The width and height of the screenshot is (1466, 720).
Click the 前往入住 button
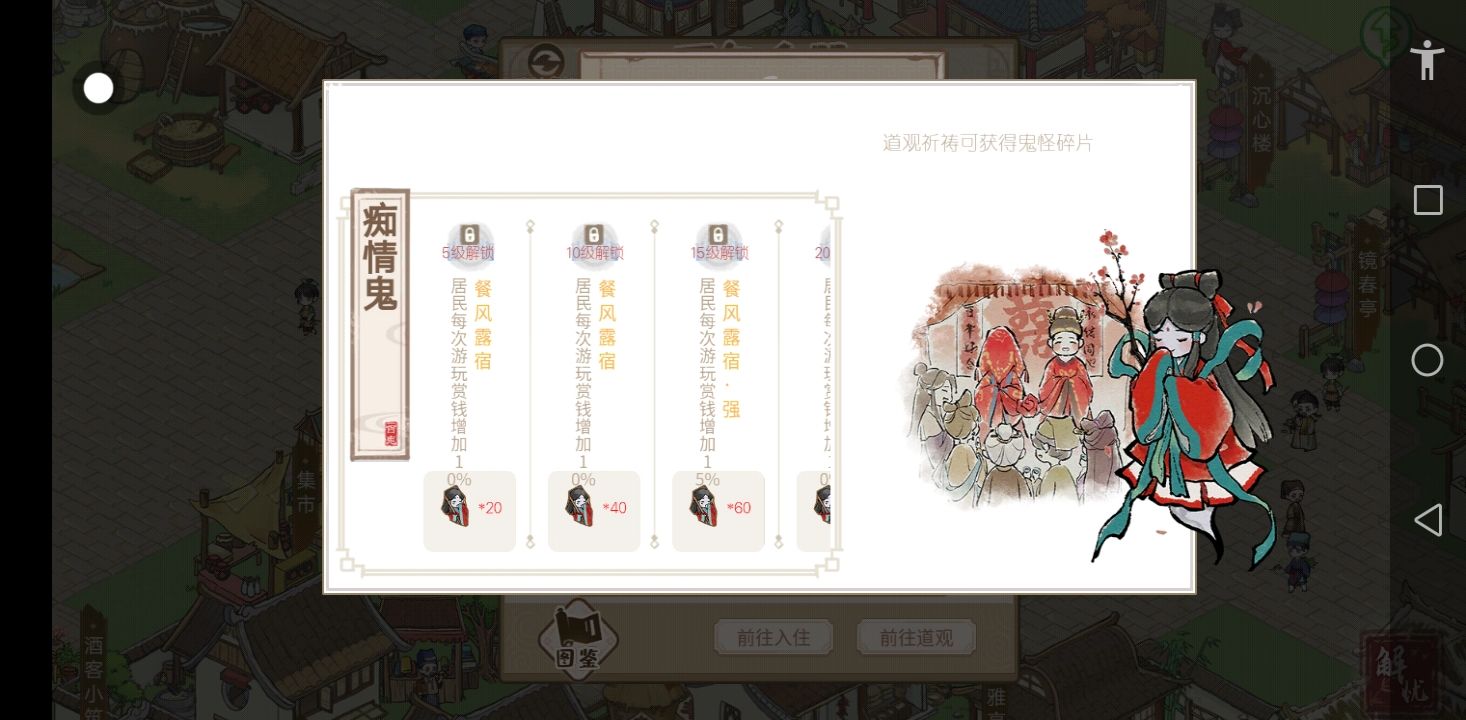[773, 637]
